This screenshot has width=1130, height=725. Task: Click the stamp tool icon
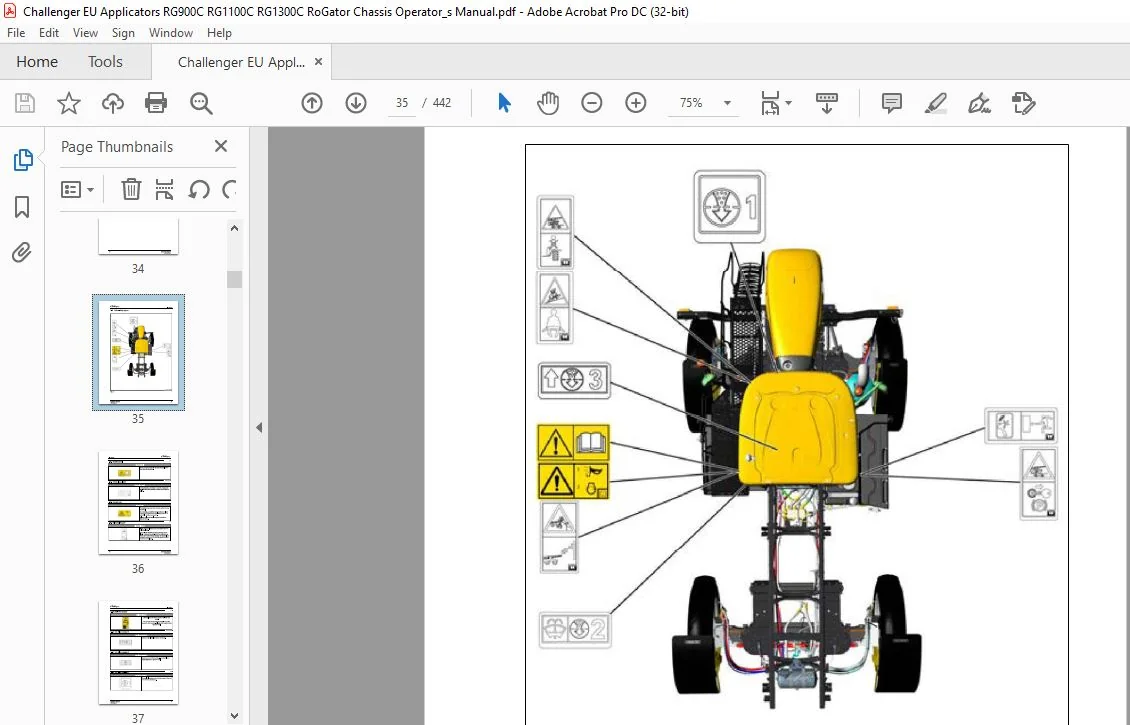click(x=1023, y=103)
